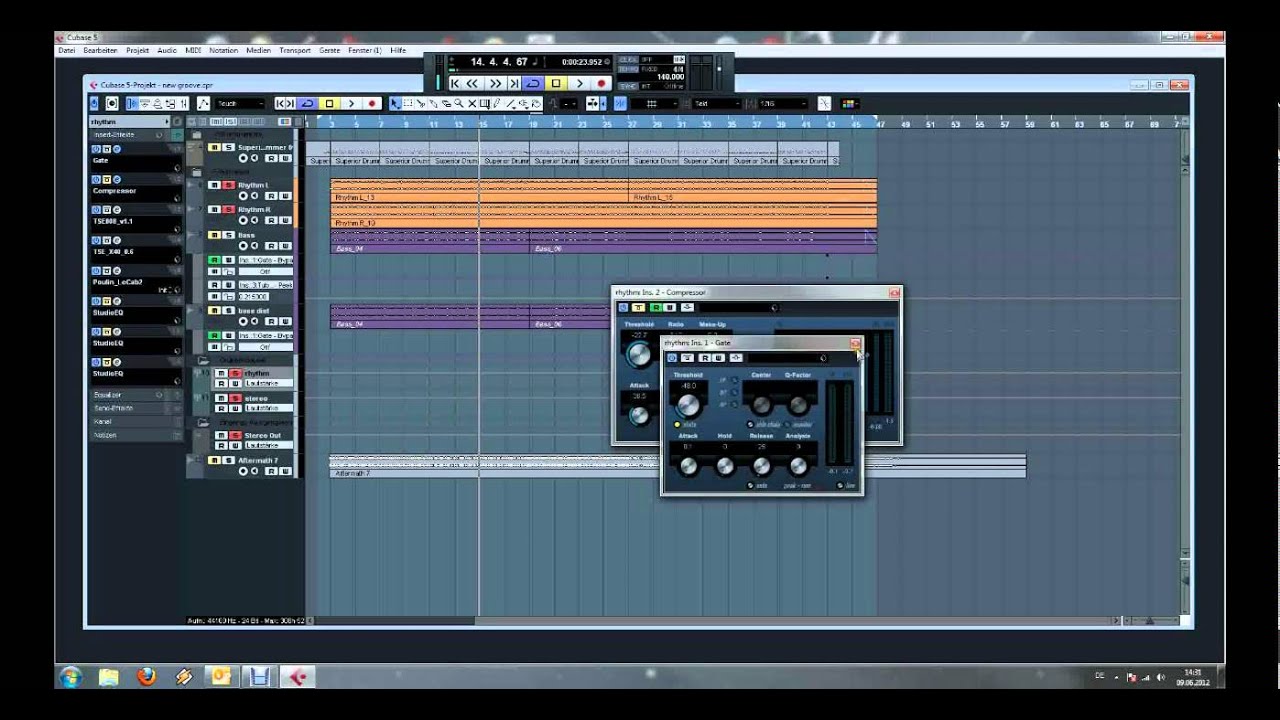Screen dimensions: 1280x720
Task: Toggle solo on rhythm group track
Action: point(235,373)
